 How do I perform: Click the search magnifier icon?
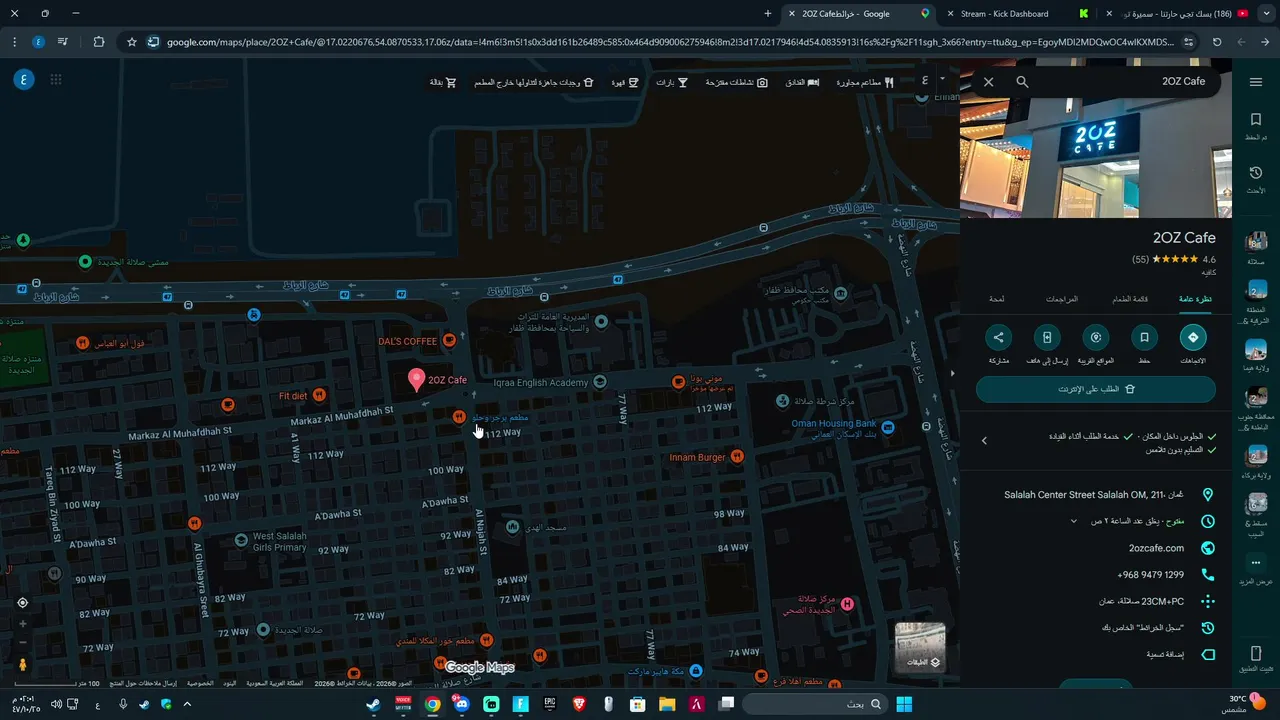click(x=1022, y=82)
